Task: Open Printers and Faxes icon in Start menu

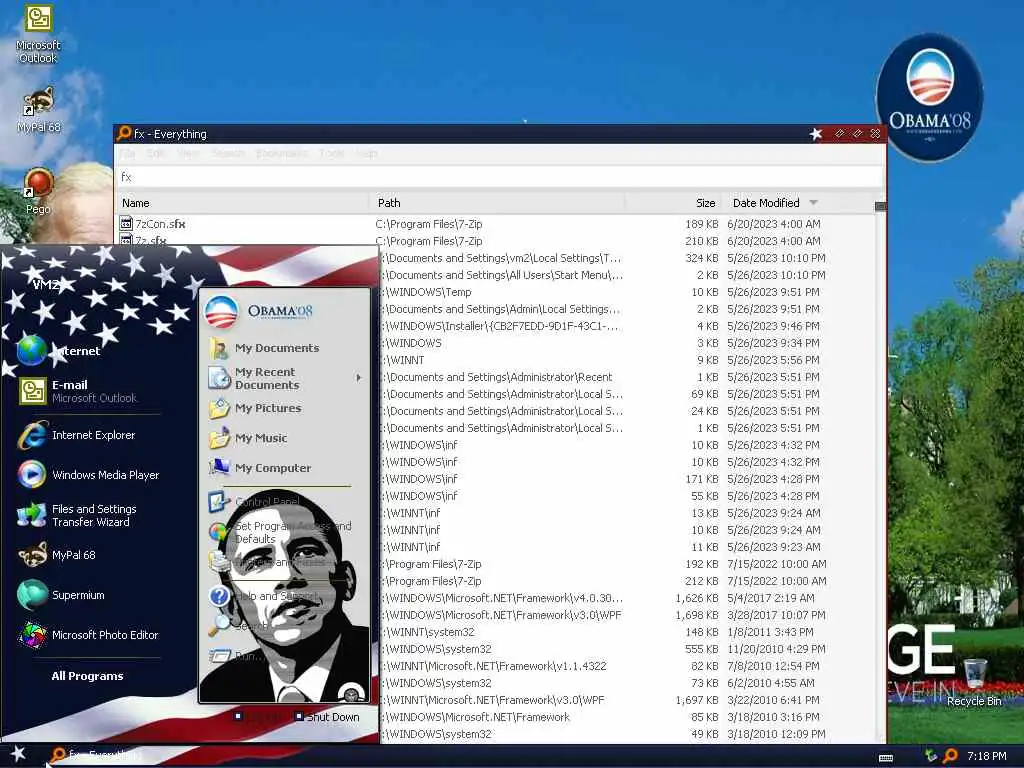Action: click(219, 562)
